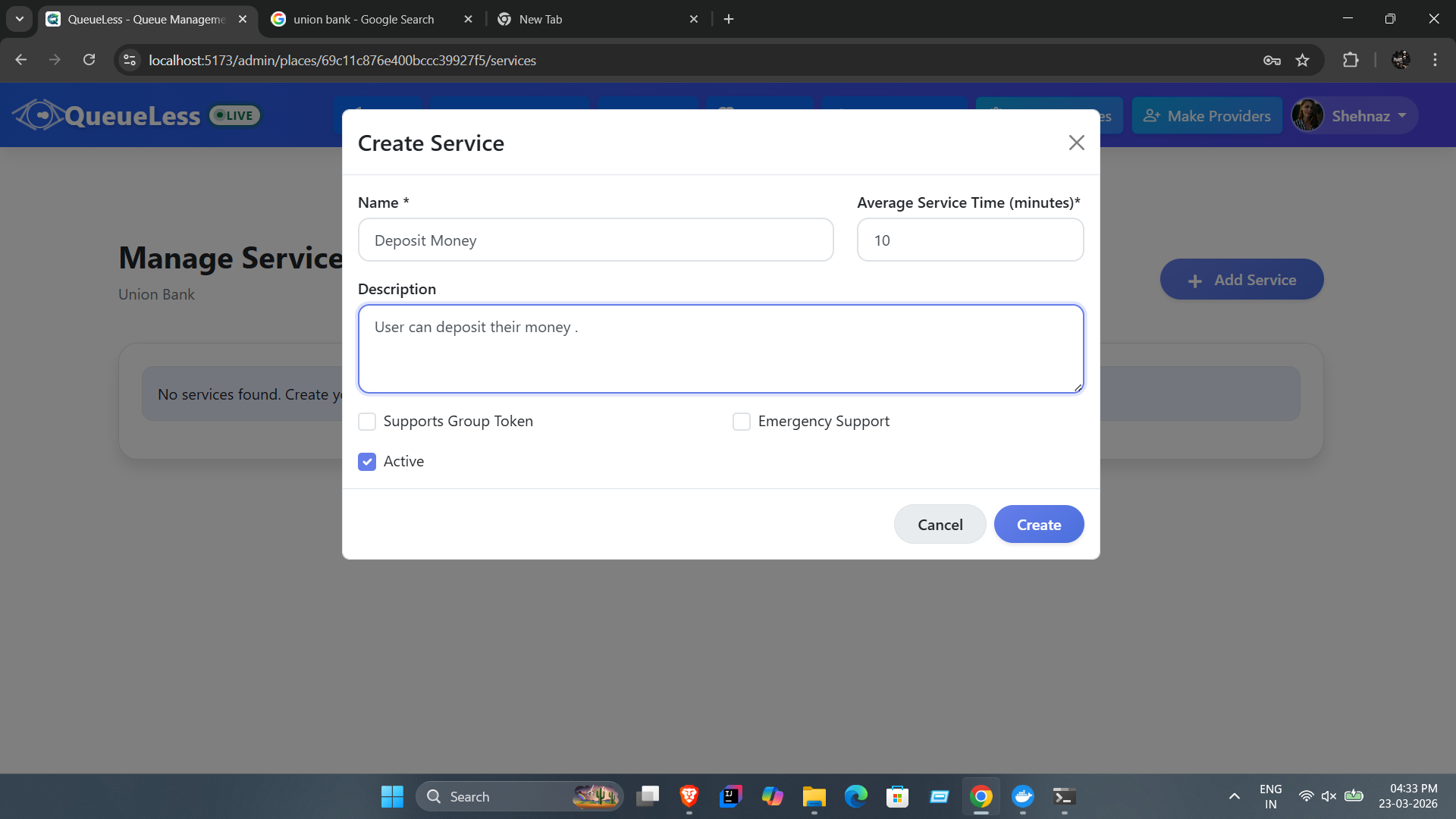The image size is (1456, 819).
Task: Click the Create button
Action: pos(1039,525)
